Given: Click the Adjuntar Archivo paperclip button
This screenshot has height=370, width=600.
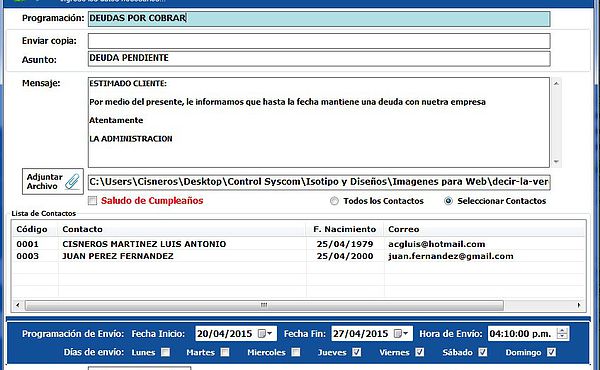Looking at the screenshot, I should (x=53, y=181).
